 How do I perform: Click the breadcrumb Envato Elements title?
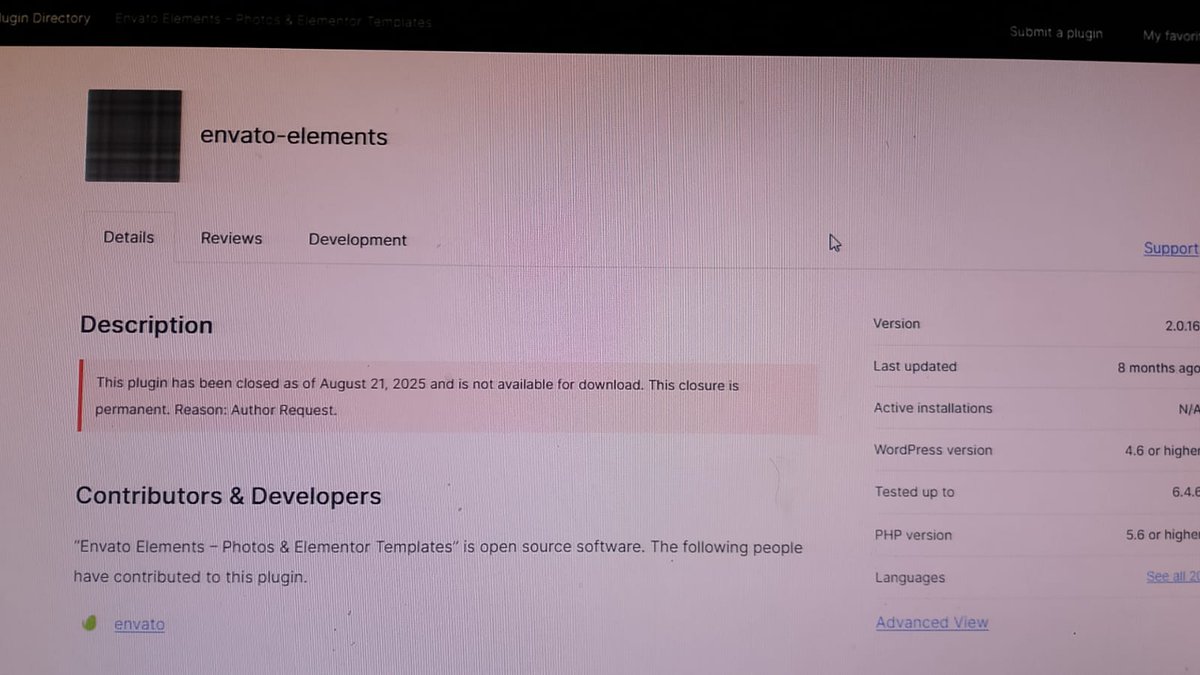[273, 21]
